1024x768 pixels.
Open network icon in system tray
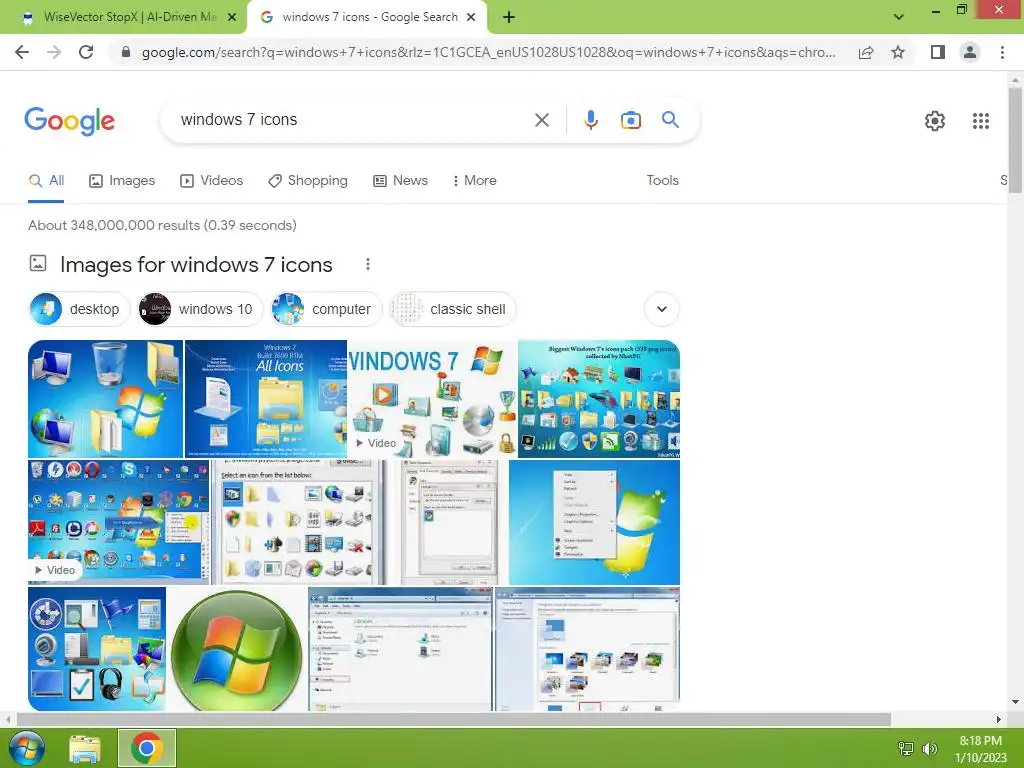pos(906,748)
